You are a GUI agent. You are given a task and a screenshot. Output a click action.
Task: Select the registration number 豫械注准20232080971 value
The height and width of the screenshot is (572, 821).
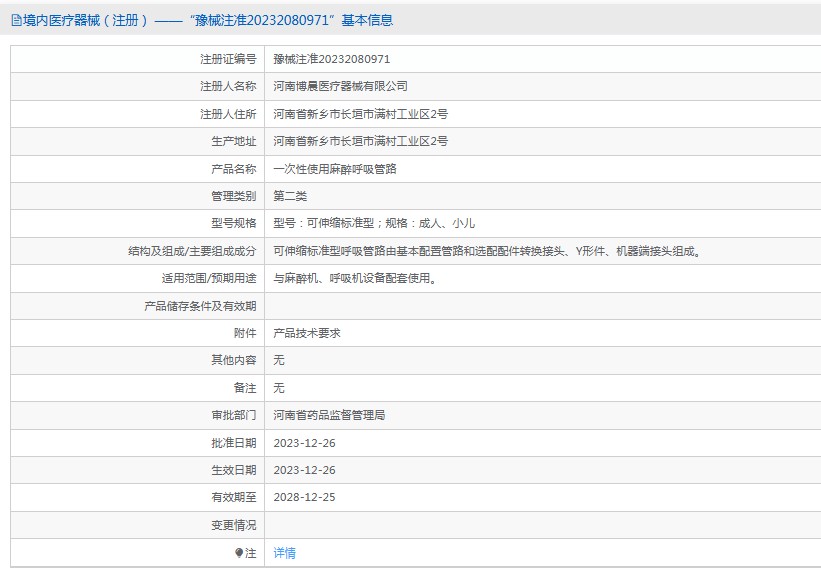[331, 60]
